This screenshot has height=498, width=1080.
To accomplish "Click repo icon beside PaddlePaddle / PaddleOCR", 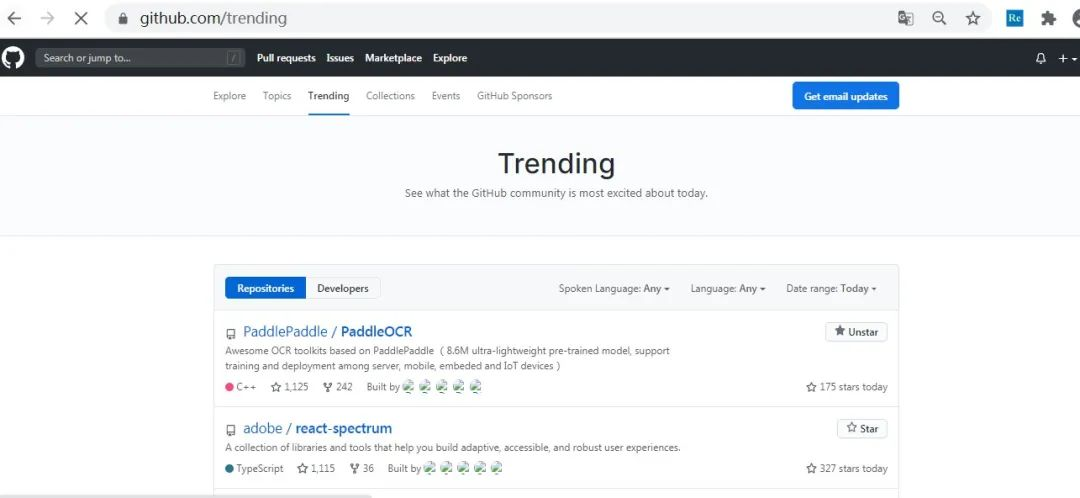I will [x=231, y=334].
